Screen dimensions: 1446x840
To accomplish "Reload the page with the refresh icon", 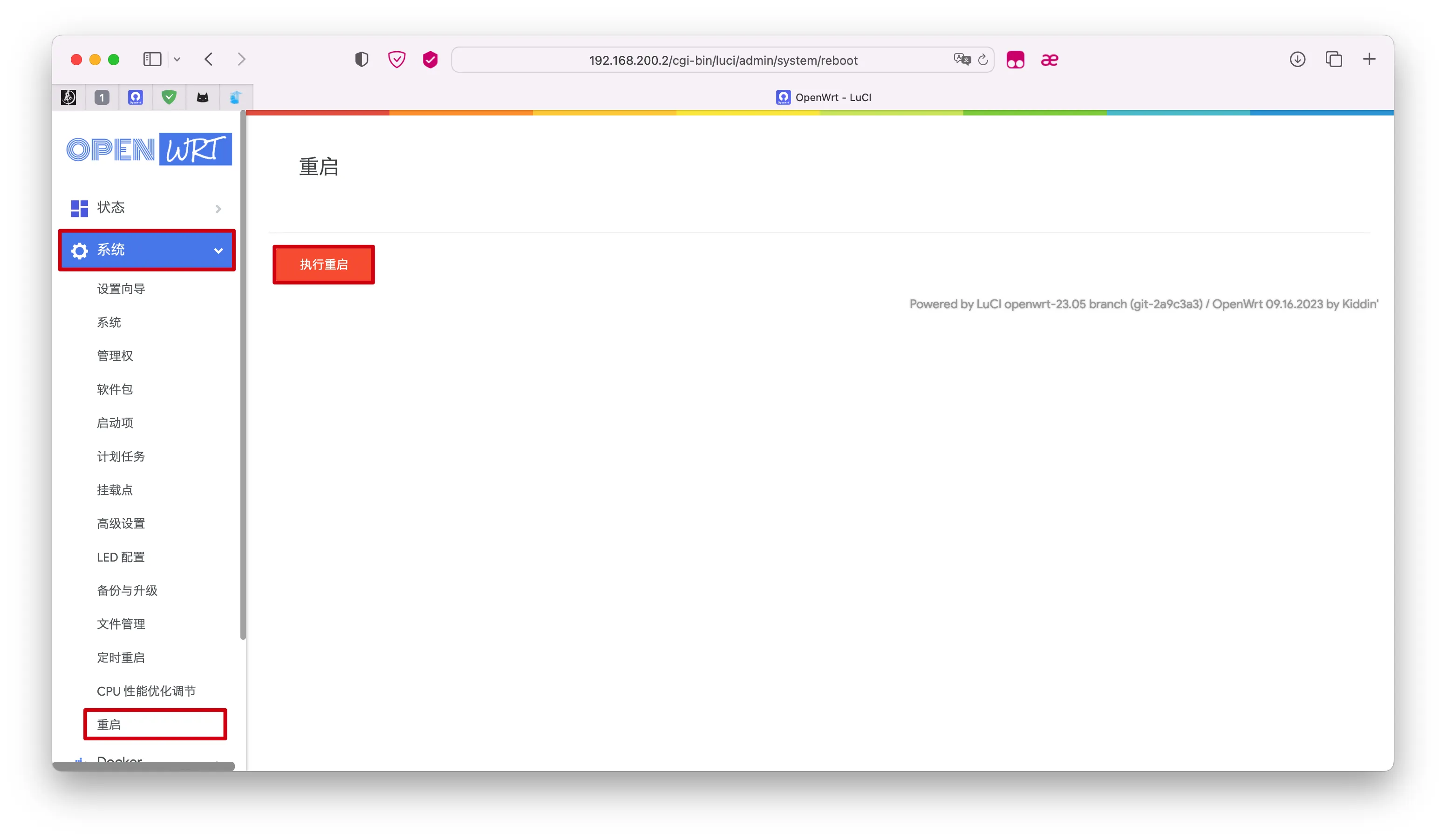I will [x=983, y=60].
